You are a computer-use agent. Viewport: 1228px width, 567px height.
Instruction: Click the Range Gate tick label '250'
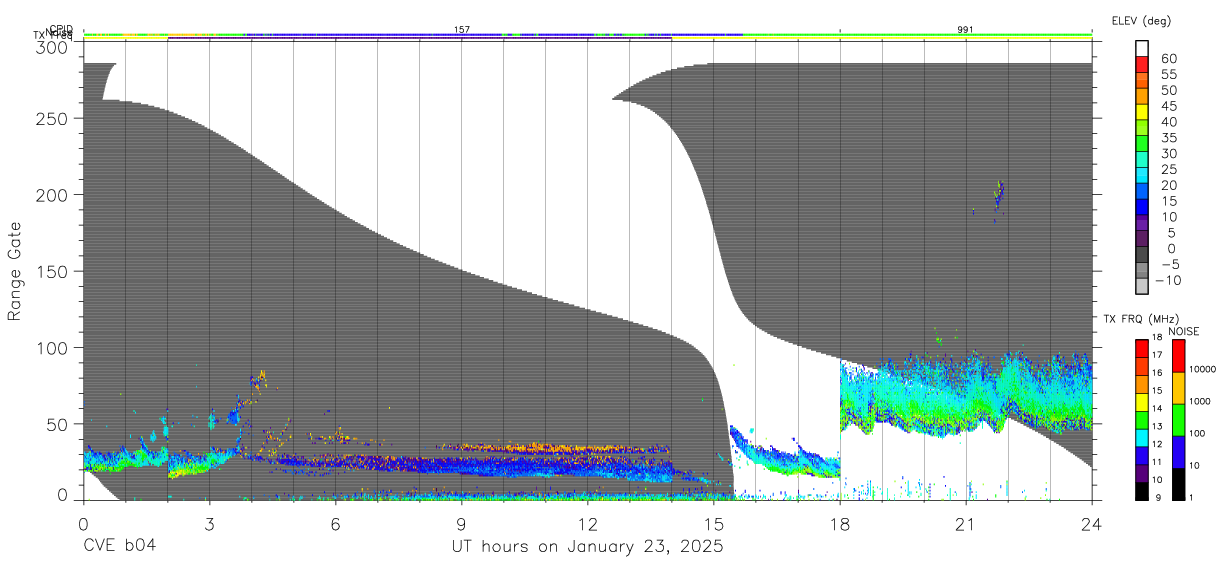pos(52,118)
